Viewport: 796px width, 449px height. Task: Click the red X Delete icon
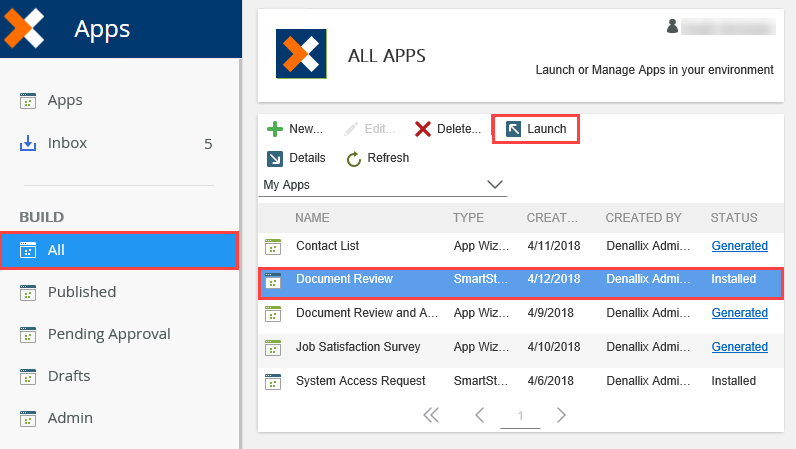[423, 129]
